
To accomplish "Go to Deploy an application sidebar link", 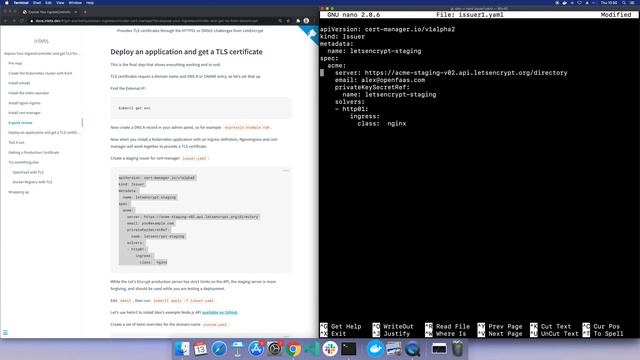I will pos(44,133).
